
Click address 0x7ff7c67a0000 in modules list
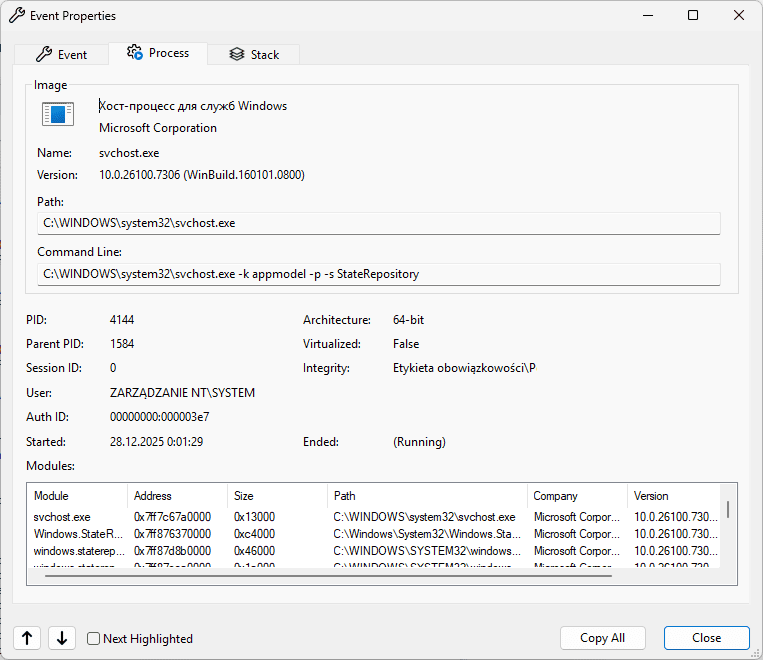172,517
